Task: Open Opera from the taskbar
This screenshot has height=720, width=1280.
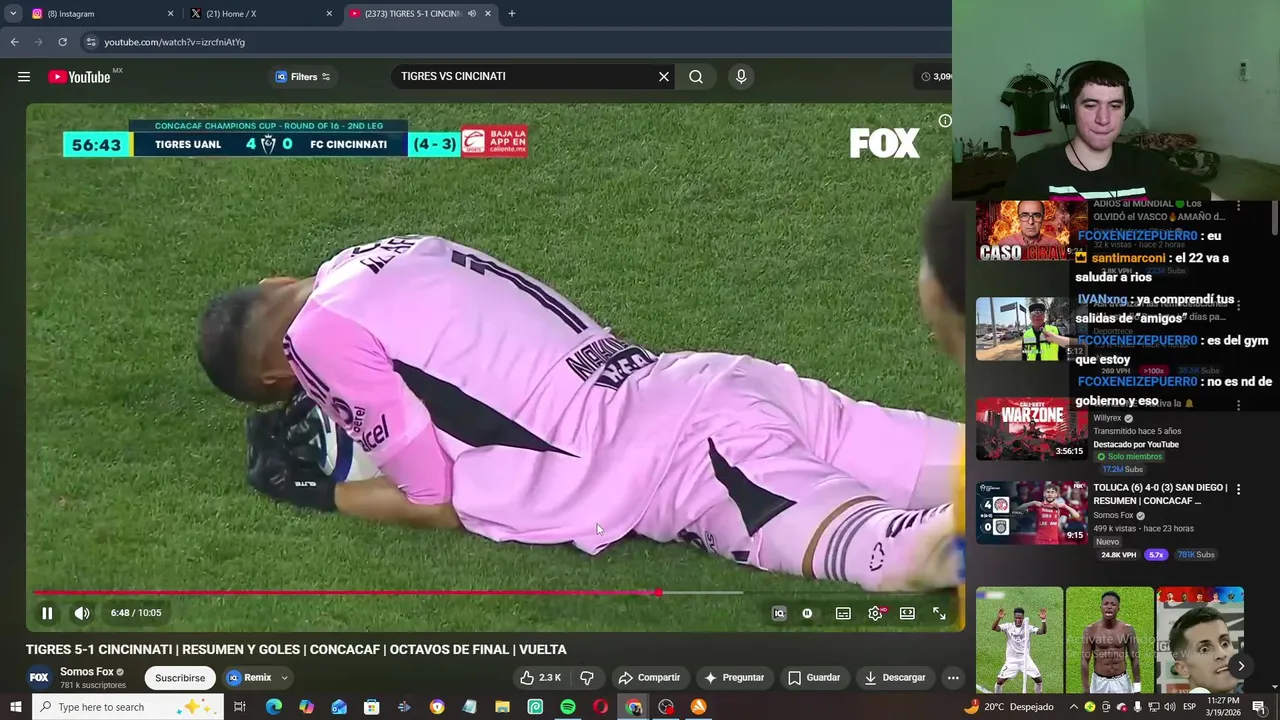Action: (x=600, y=707)
